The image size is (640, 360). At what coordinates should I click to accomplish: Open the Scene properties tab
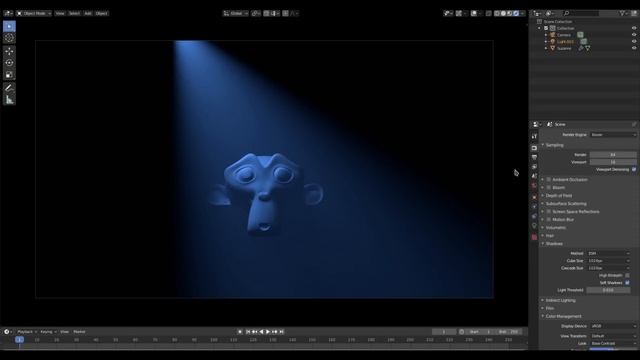(534, 176)
